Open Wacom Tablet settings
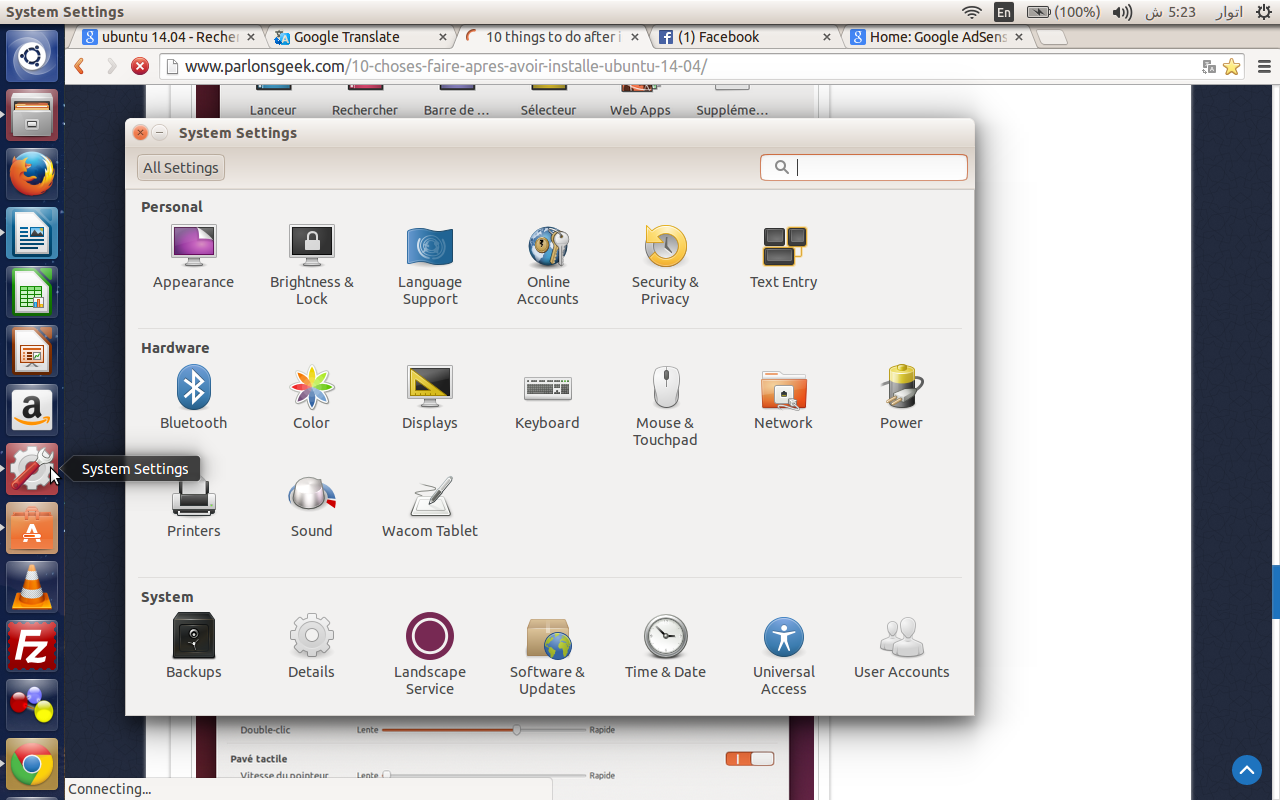 click(x=430, y=508)
